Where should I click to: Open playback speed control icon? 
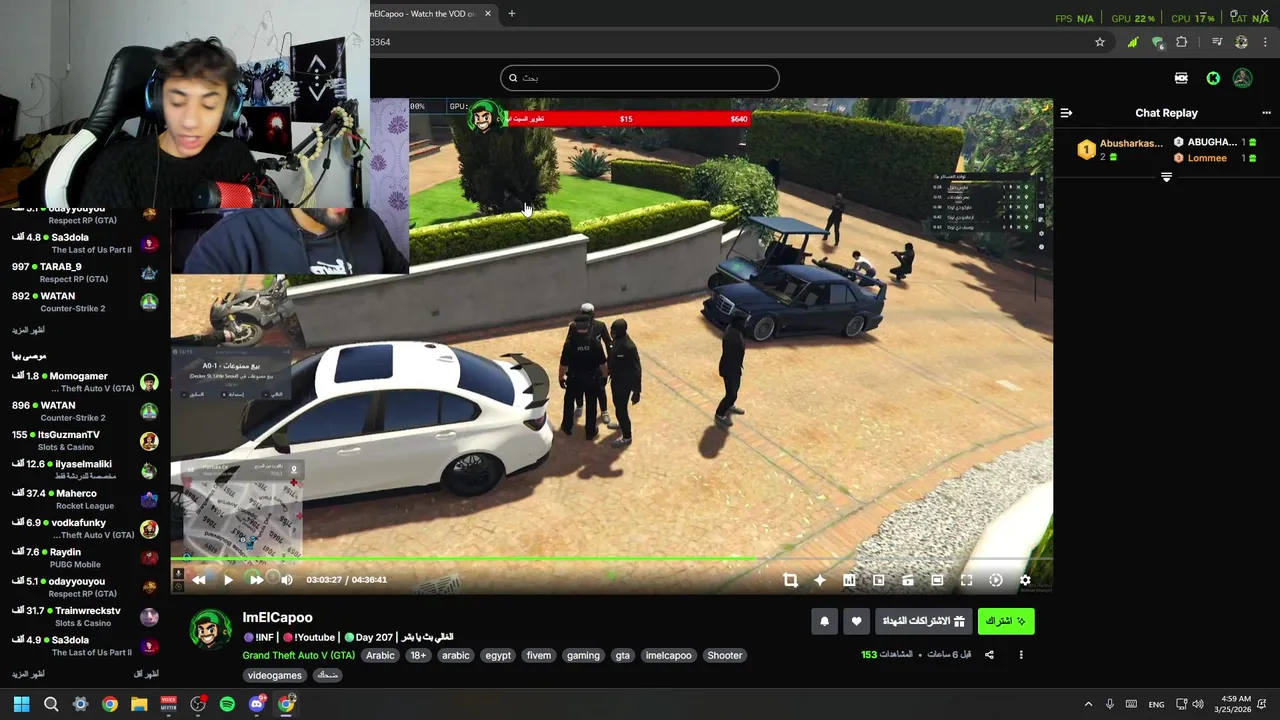(x=996, y=580)
